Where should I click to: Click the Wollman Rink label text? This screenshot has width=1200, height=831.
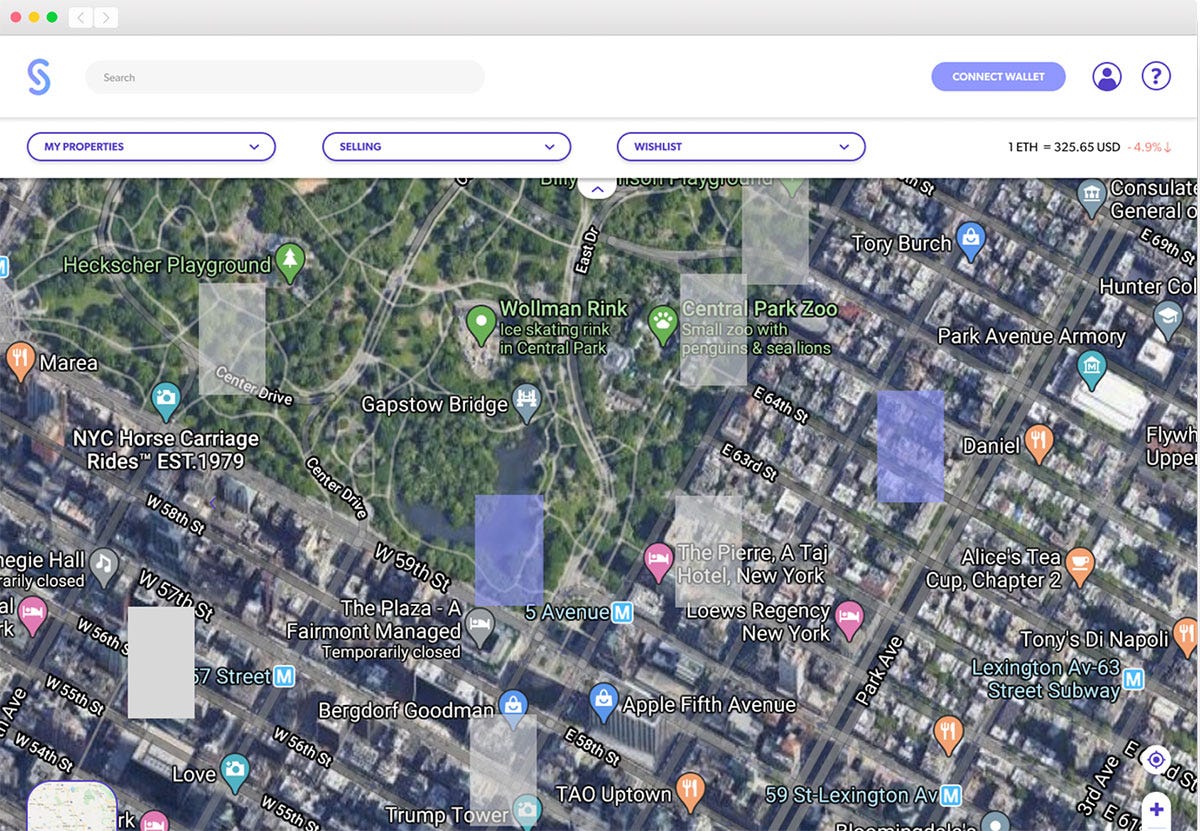pos(564,309)
